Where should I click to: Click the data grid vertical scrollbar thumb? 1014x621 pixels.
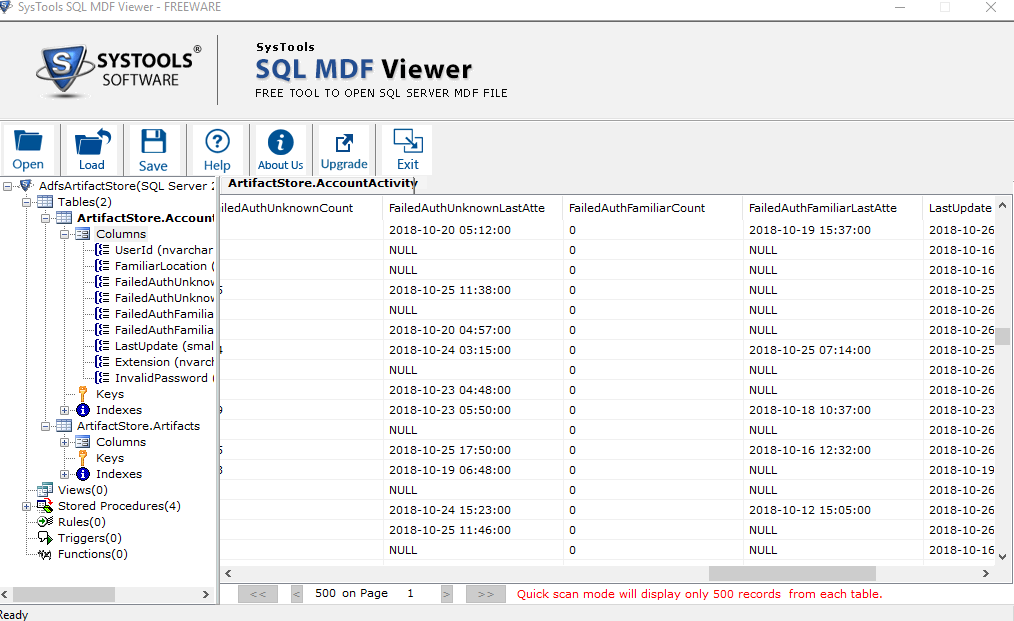tap(1002, 336)
